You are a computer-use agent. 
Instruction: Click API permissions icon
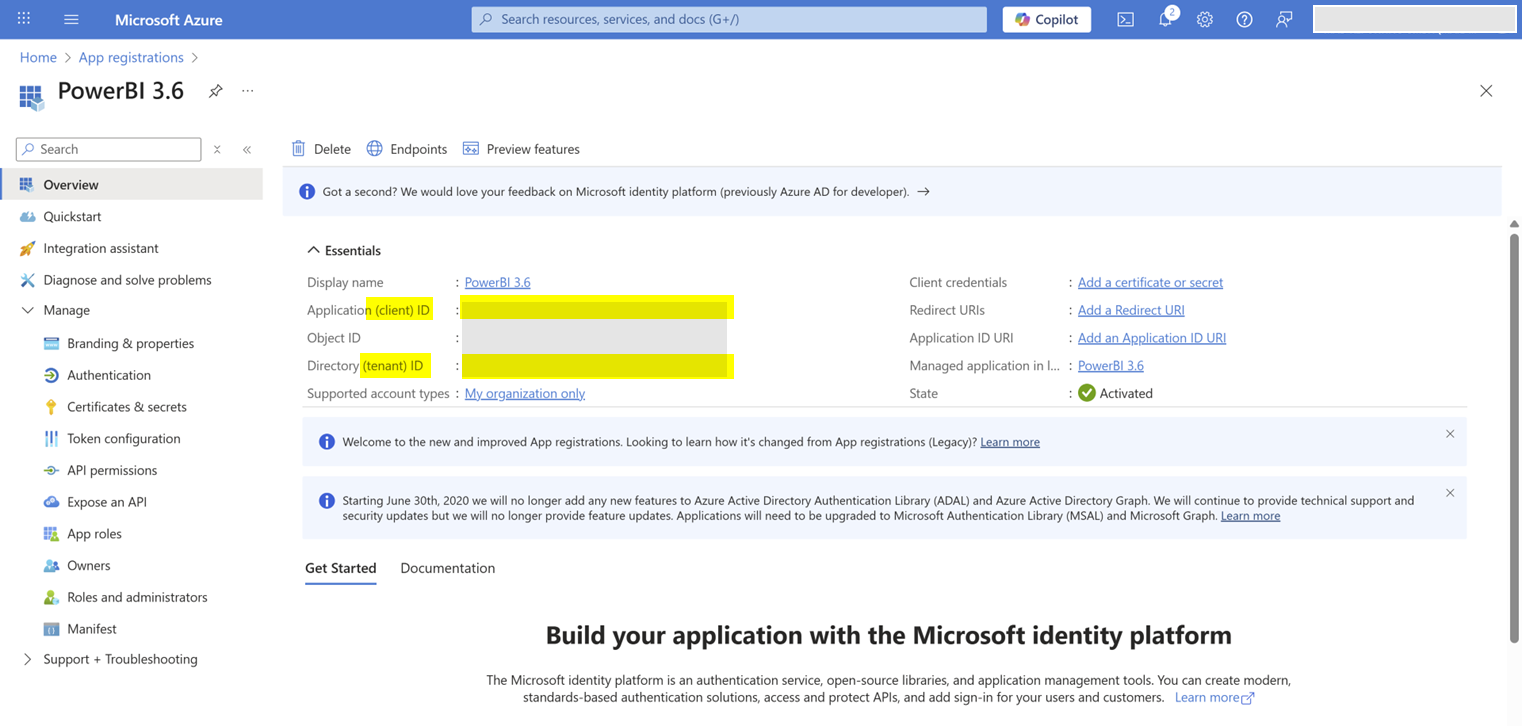(51, 470)
